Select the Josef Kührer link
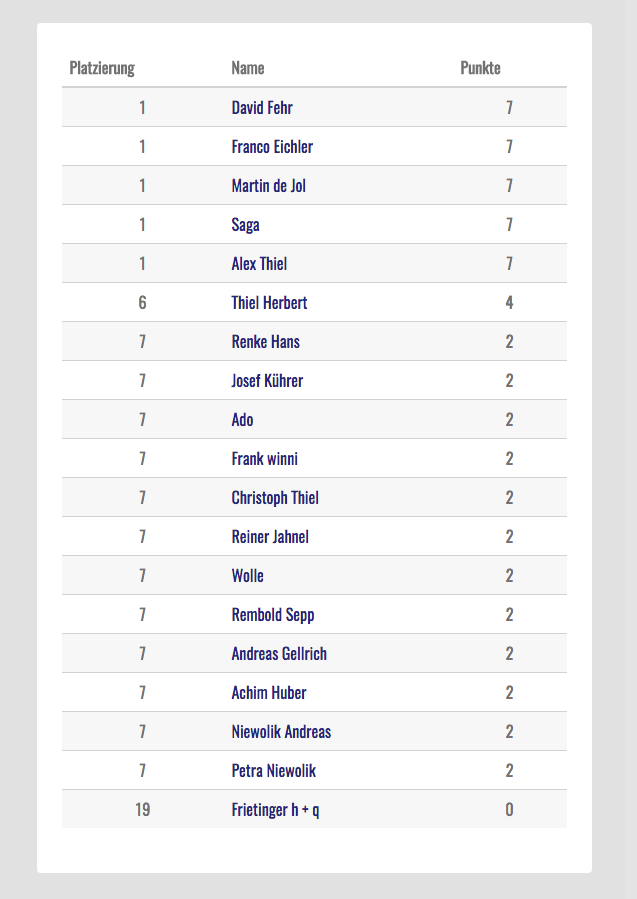 coord(267,381)
